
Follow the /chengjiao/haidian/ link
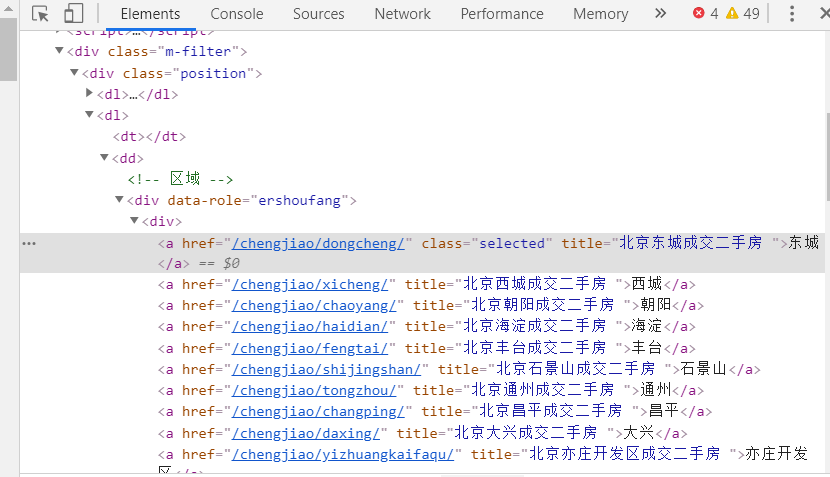coord(310,327)
